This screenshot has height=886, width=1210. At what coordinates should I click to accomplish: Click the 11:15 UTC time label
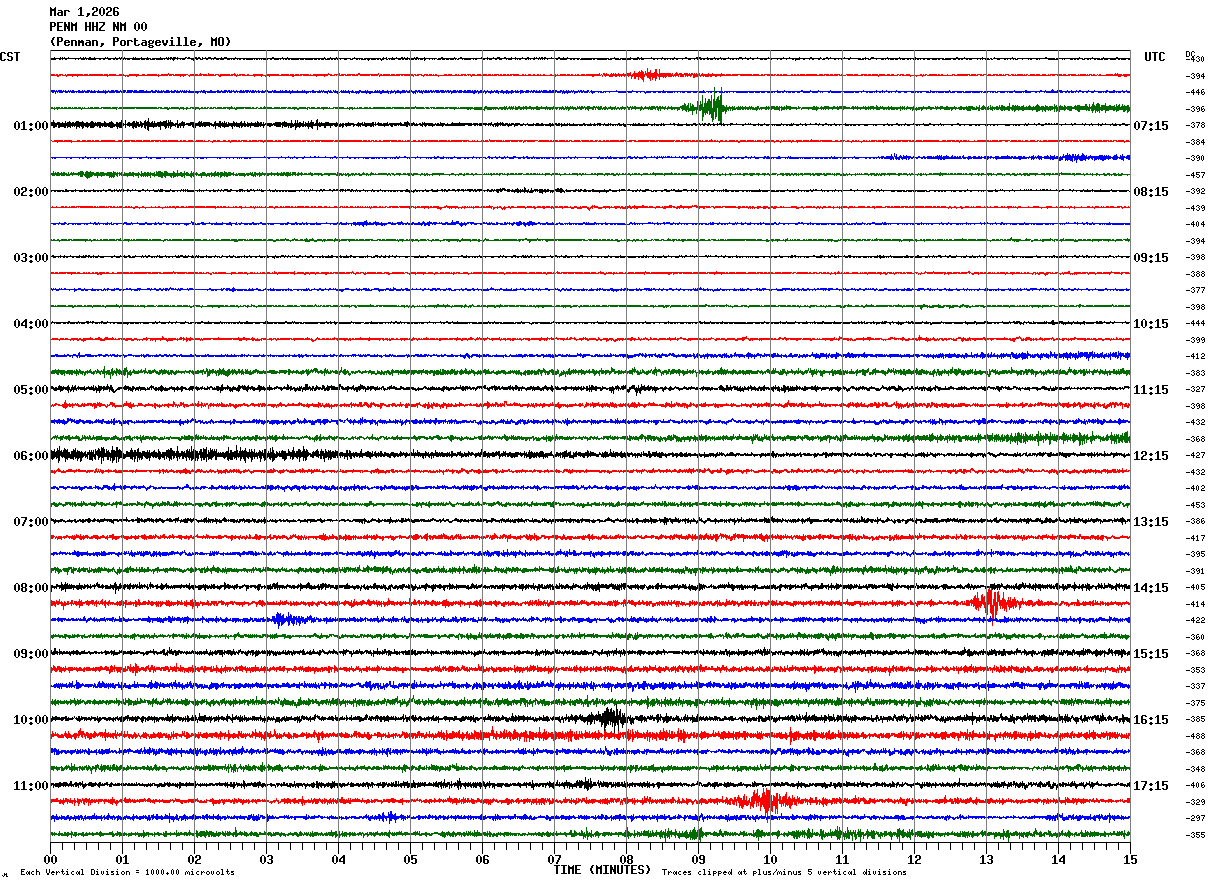click(x=1151, y=390)
